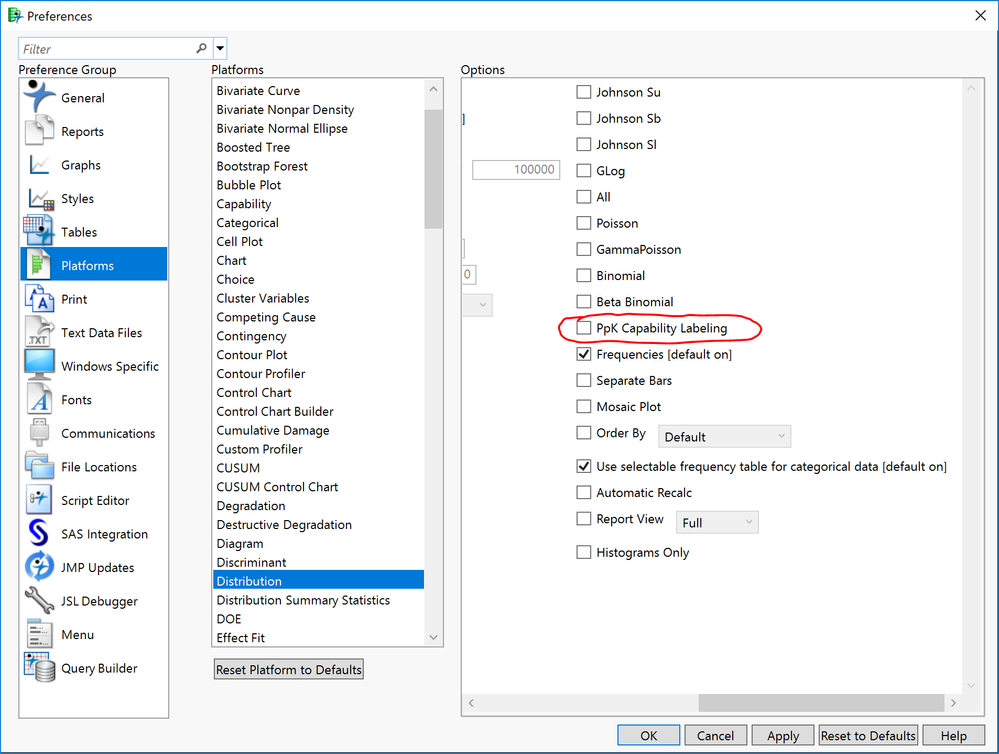Viewport: 999px width, 754px height.
Task: Open the partially hidden dropdown at options left edge
Action: click(477, 305)
